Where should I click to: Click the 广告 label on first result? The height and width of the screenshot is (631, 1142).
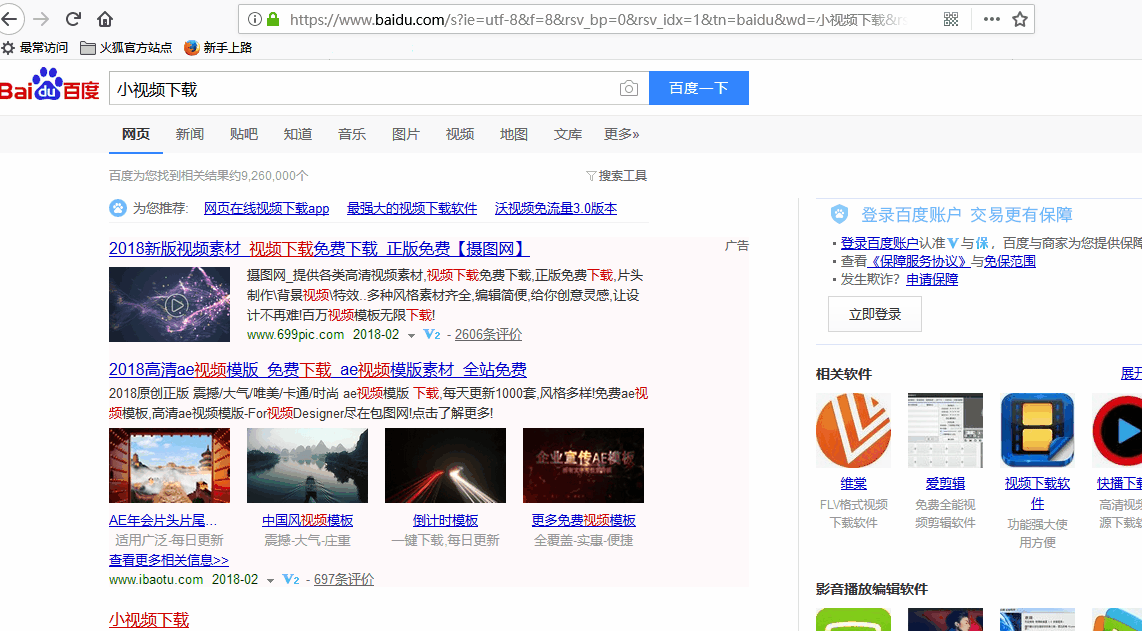coord(736,246)
